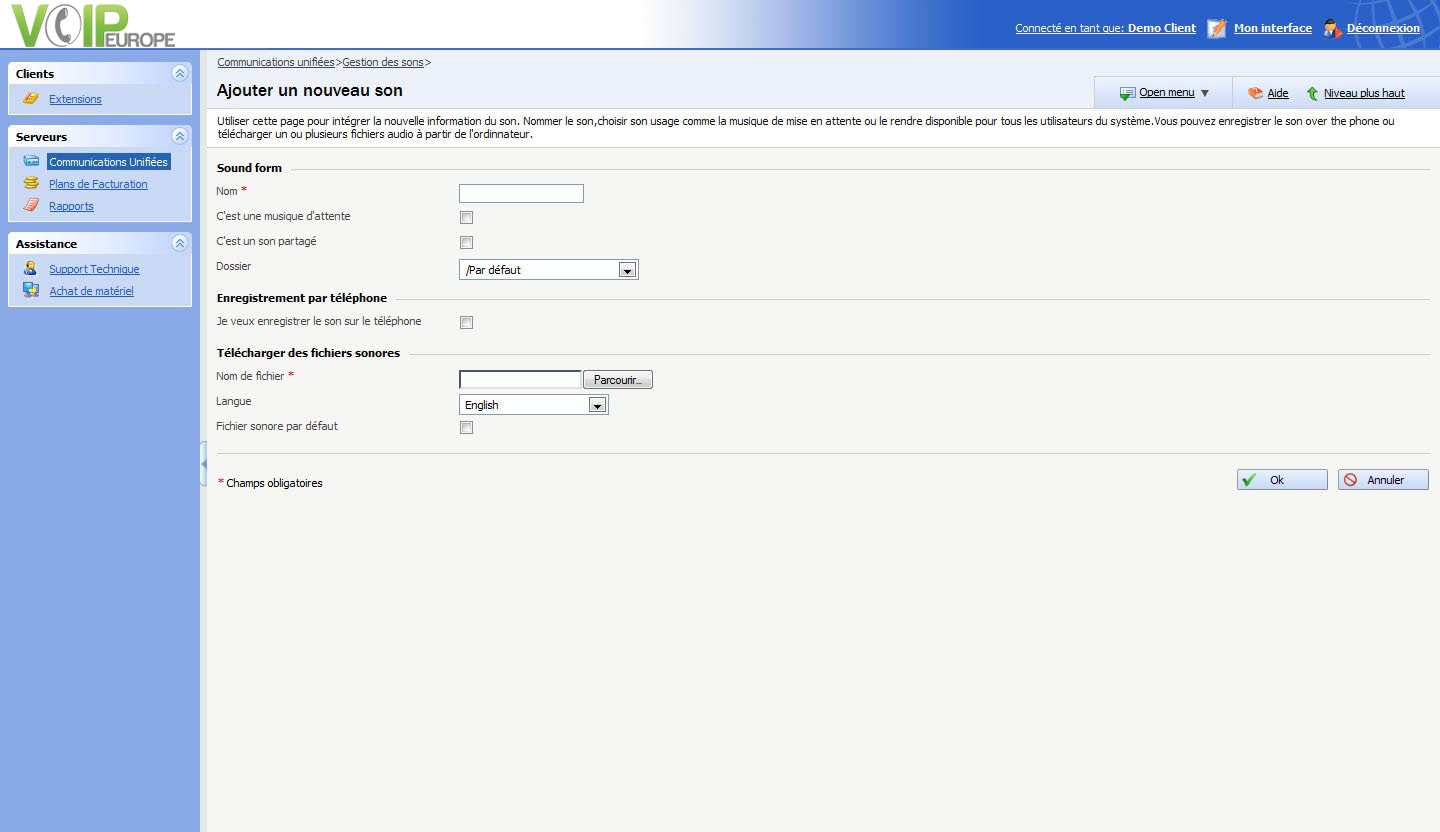1440x832 pixels.
Task: Enable the "C'est une musique d'attente" checkbox
Action: pos(466,218)
